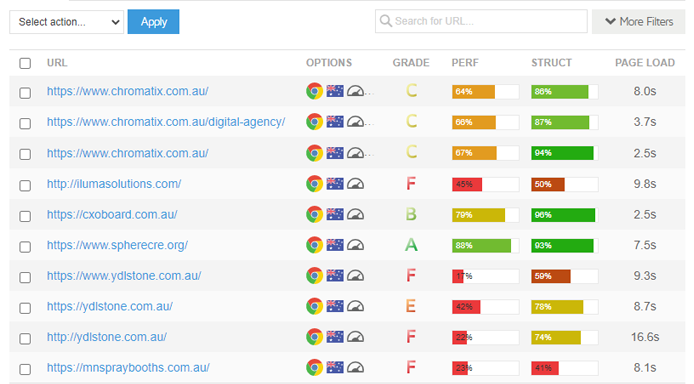Viewport: 694px width, 384px height.
Task: Click the Chrome icon in the spherecre.org row
Action: 314,245
